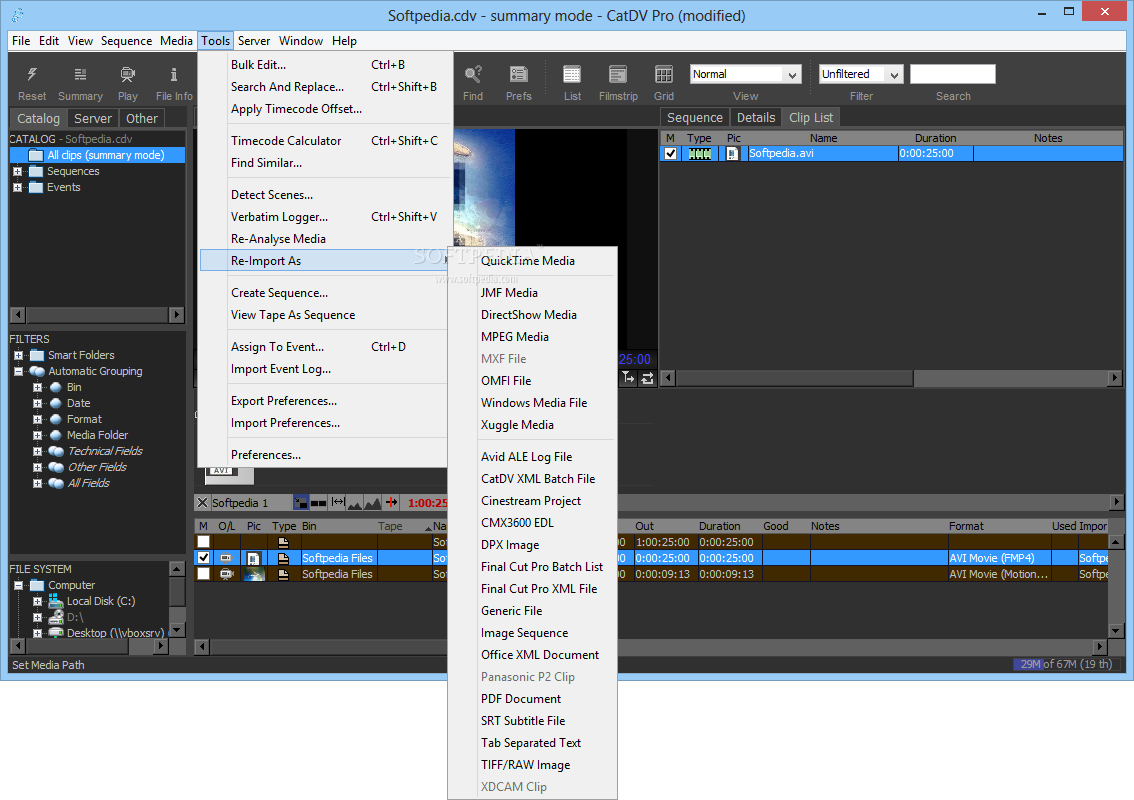
Task: Open the File menu
Action: 21,41
